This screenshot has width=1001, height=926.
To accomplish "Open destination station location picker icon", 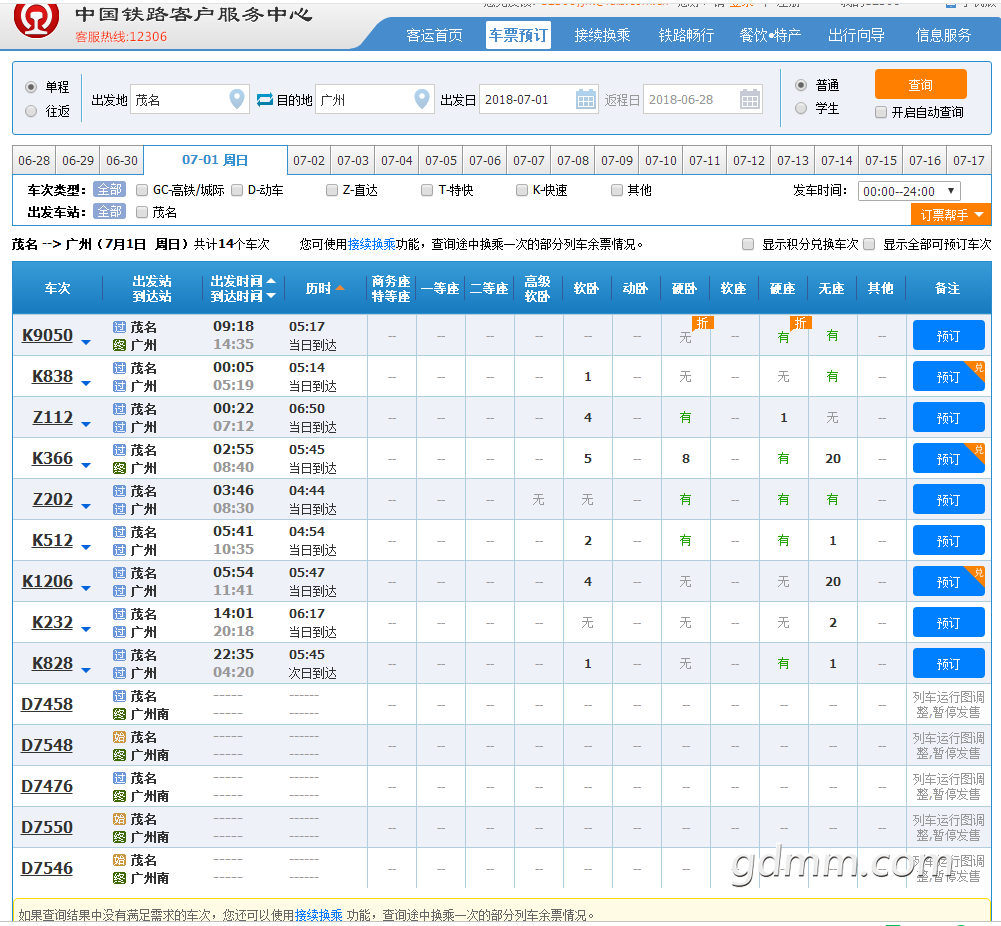I will pos(421,99).
